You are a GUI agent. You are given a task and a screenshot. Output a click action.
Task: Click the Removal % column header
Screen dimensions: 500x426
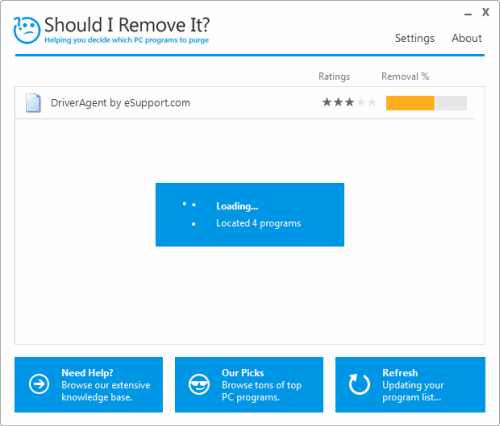[405, 76]
